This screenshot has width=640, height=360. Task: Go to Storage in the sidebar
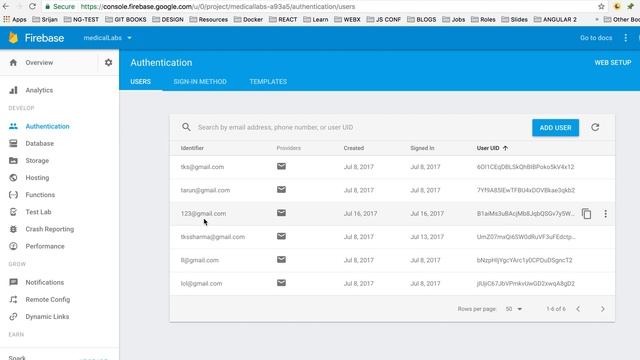pos(37,160)
